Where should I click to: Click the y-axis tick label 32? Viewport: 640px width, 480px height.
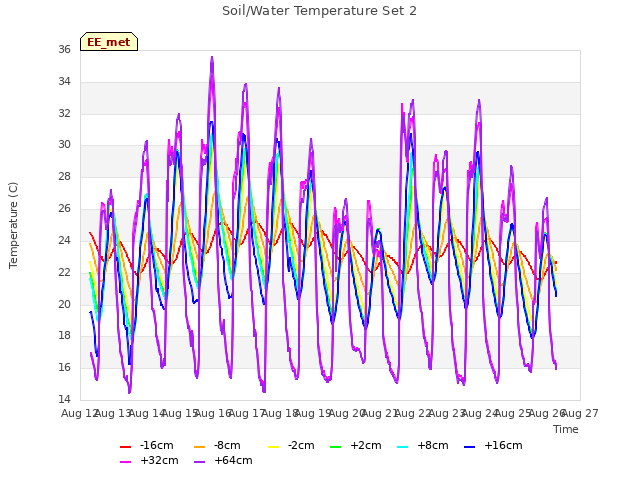coord(64,113)
